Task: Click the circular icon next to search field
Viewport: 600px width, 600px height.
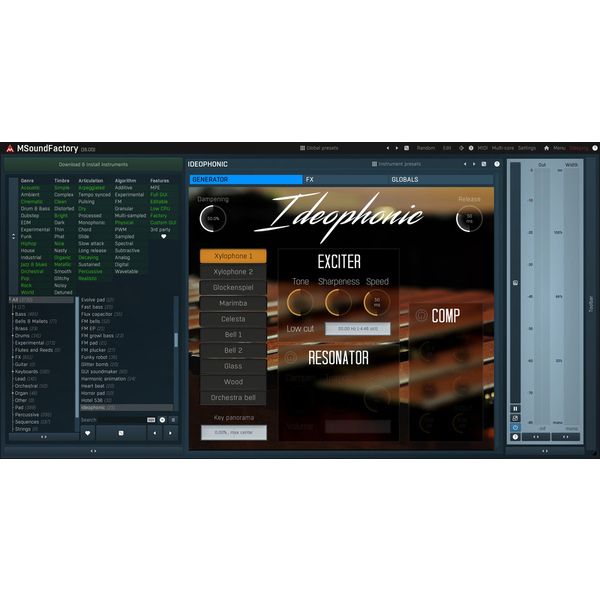Action: pos(162,420)
